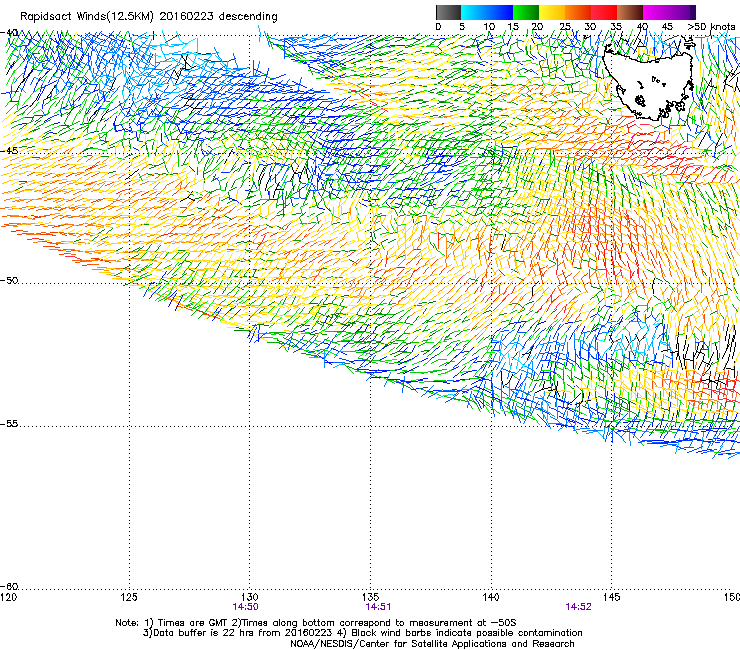Screen dimensions: 740x650
Task: Click the 135 longitude axis label
Action: pyautogui.click(x=370, y=597)
